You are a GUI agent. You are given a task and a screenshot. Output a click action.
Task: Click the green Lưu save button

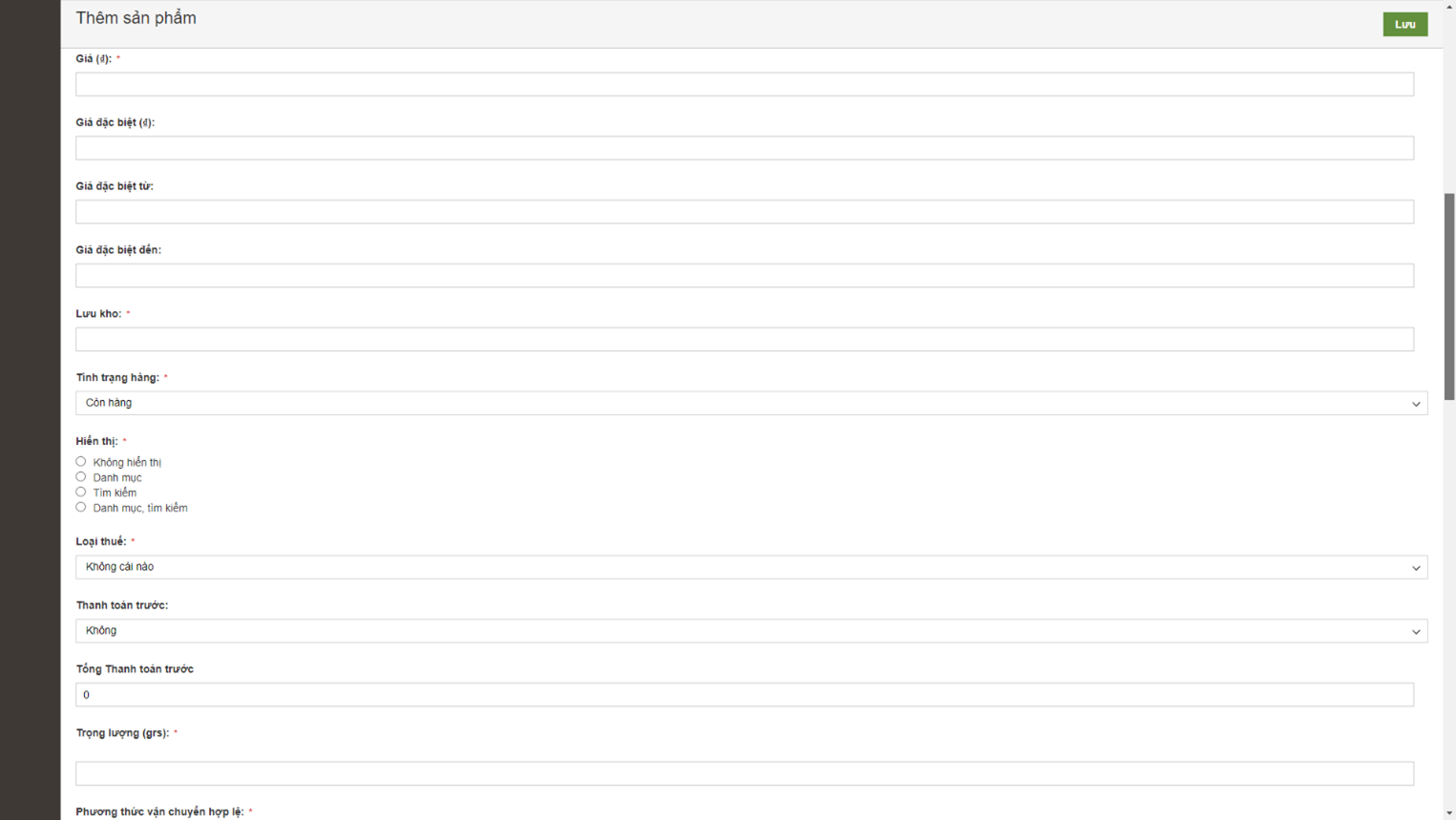[1404, 24]
